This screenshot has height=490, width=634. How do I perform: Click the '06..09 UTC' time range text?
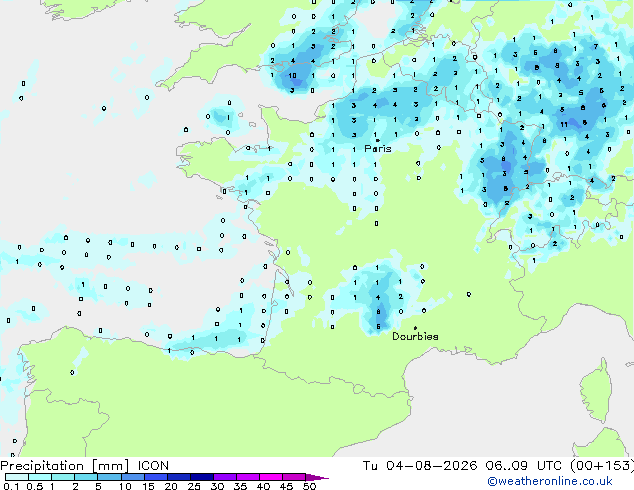coord(524,466)
